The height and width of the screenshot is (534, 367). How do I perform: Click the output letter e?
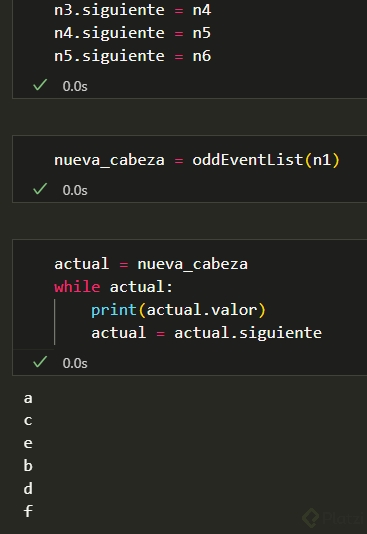click(x=28, y=443)
